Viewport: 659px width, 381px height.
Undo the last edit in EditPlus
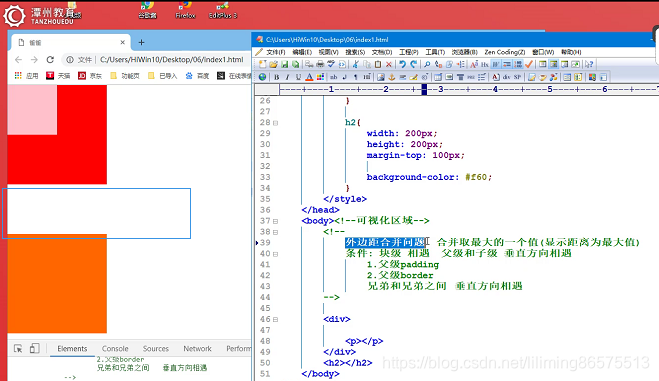[403, 64]
